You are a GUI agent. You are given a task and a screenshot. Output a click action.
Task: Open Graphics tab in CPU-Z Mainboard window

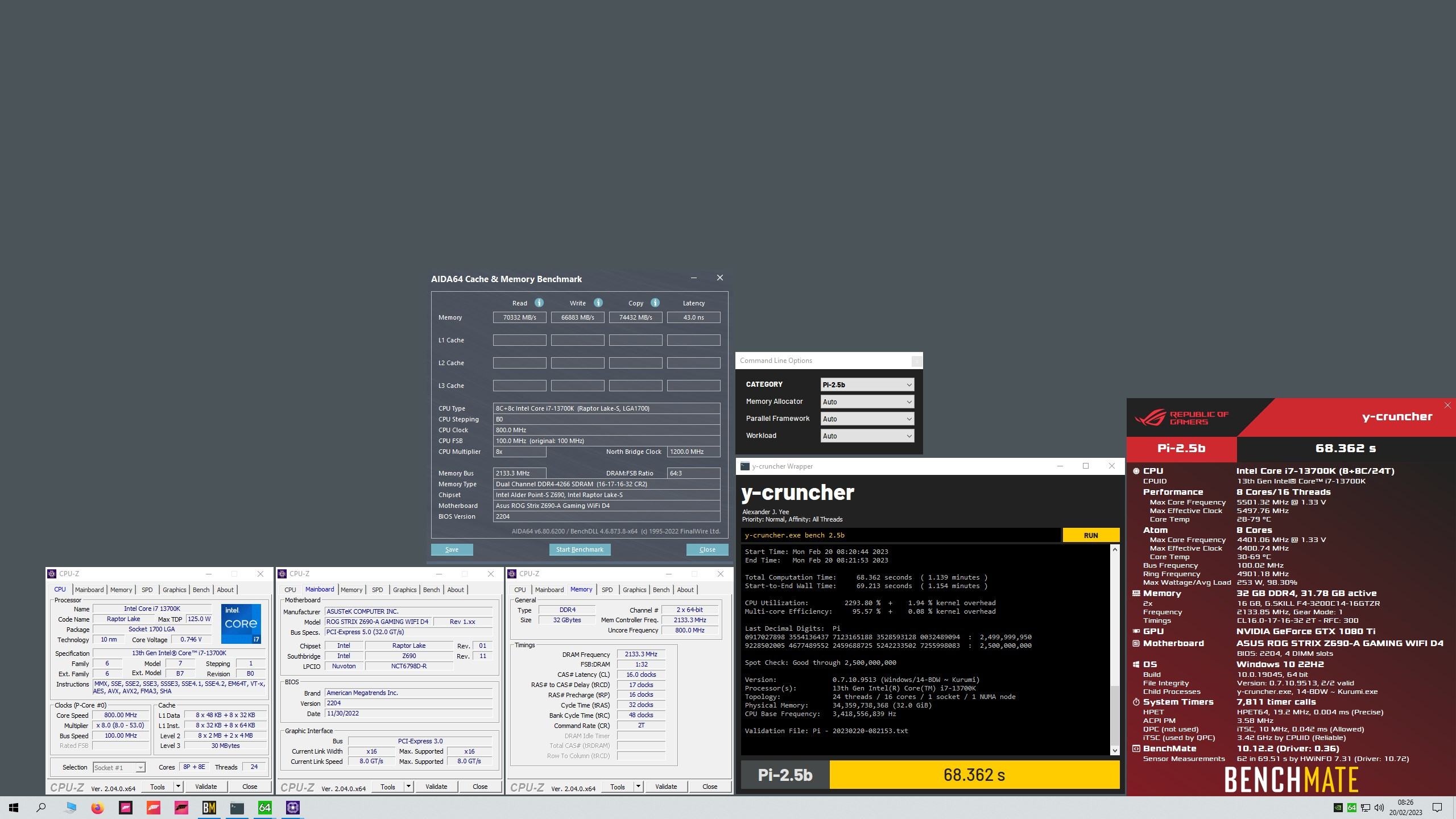click(404, 590)
